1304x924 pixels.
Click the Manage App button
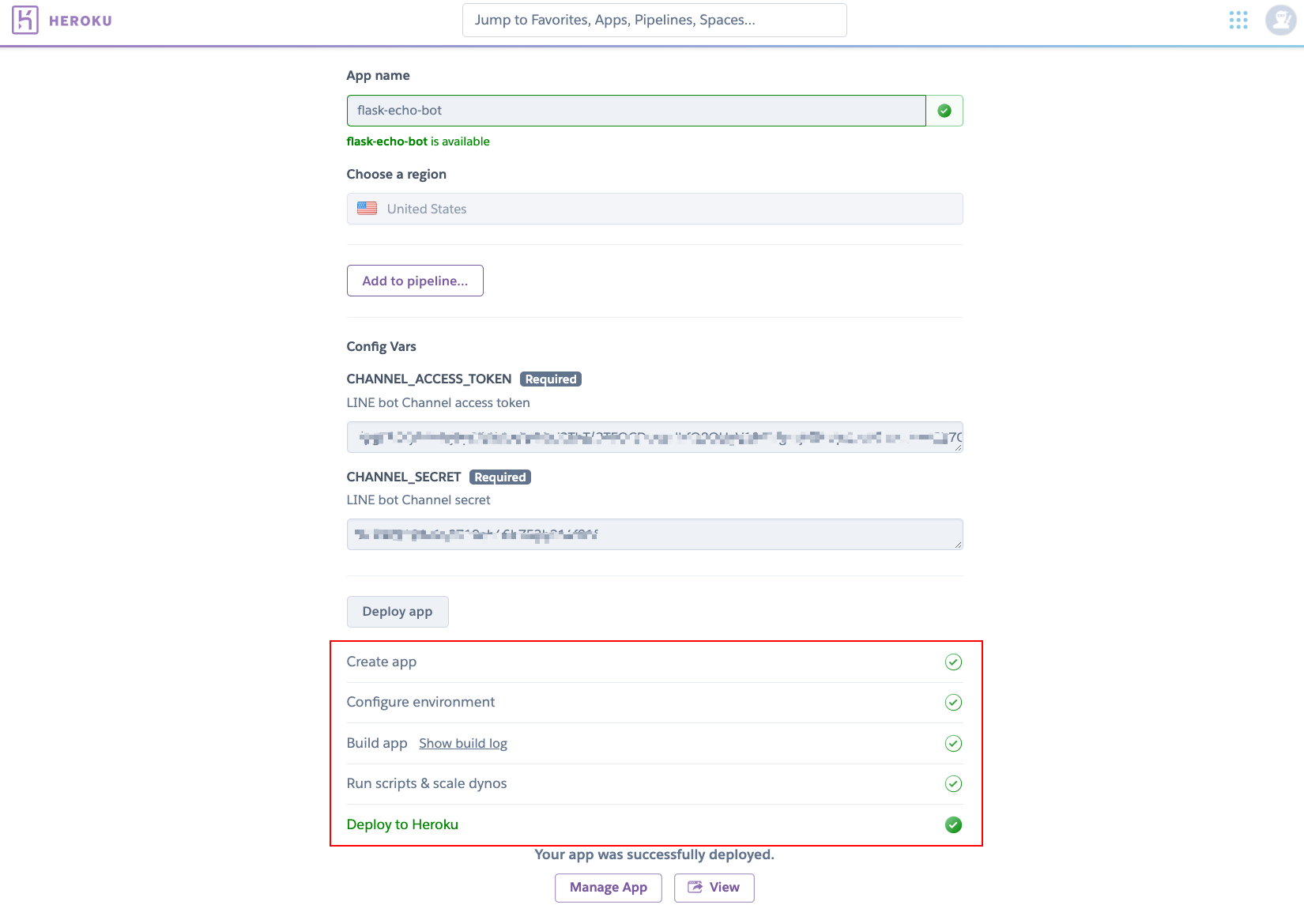609,888
